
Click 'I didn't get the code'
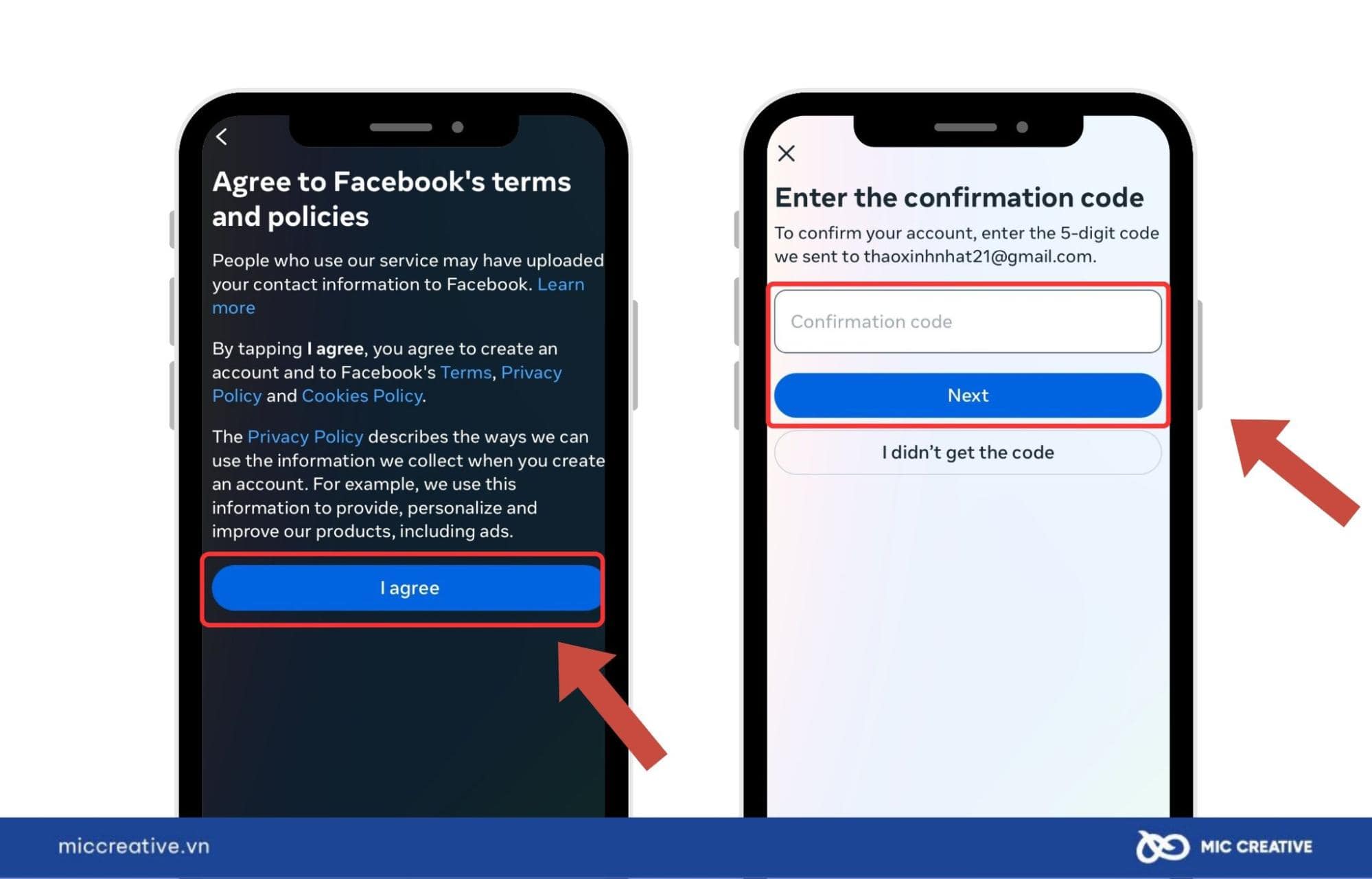point(967,452)
